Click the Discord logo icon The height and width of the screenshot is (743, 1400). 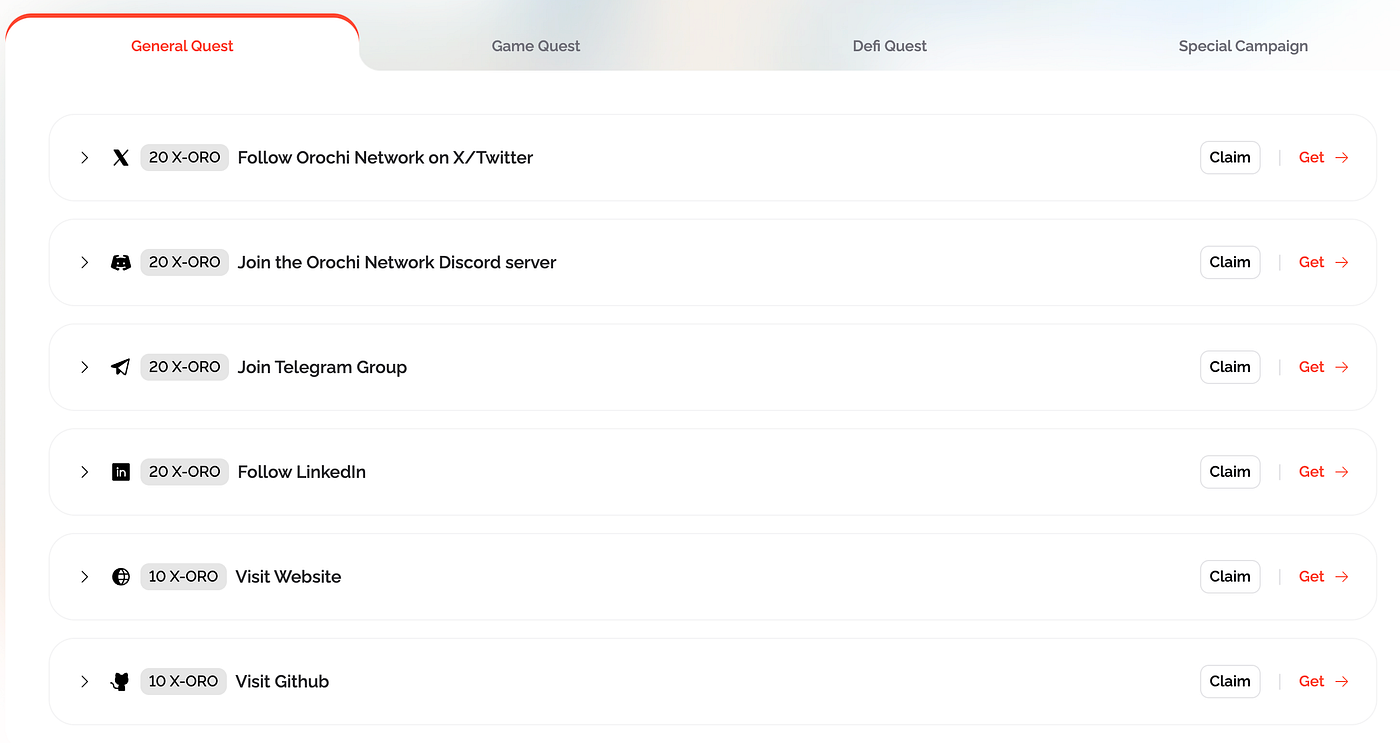coord(121,262)
